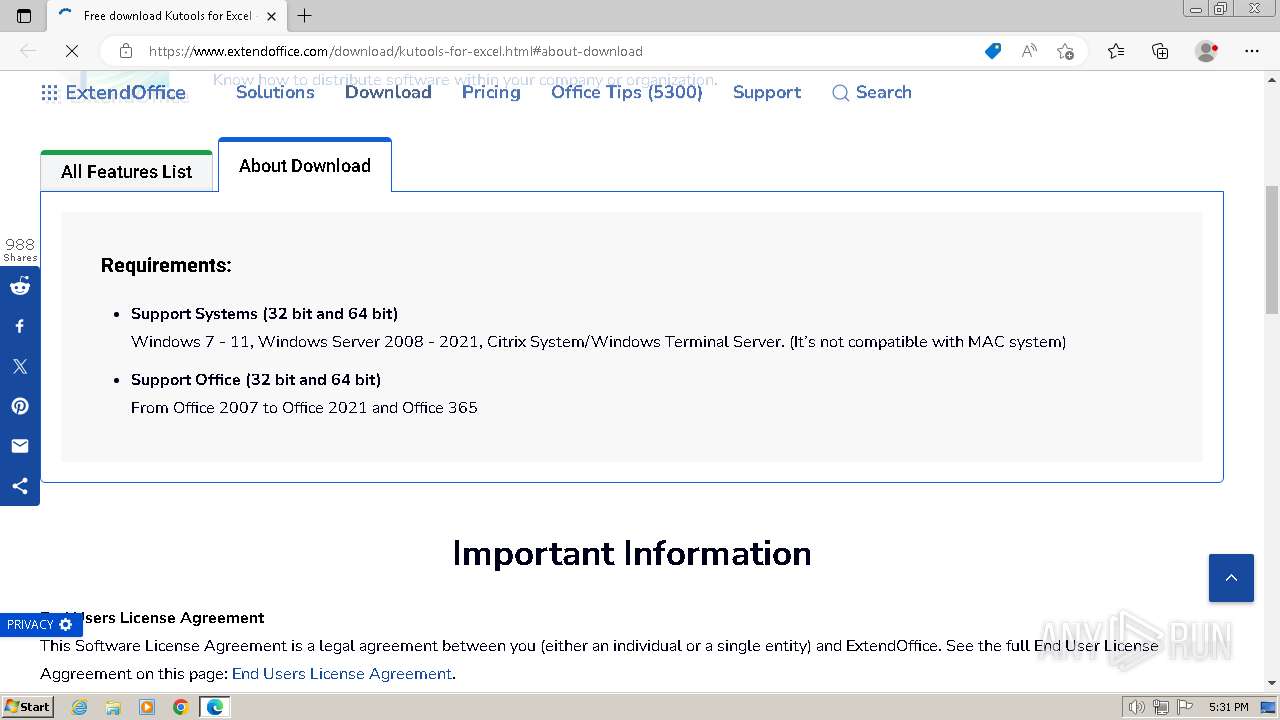This screenshot has height=720, width=1280.
Task: Open a new browser tab
Action: [305, 15]
